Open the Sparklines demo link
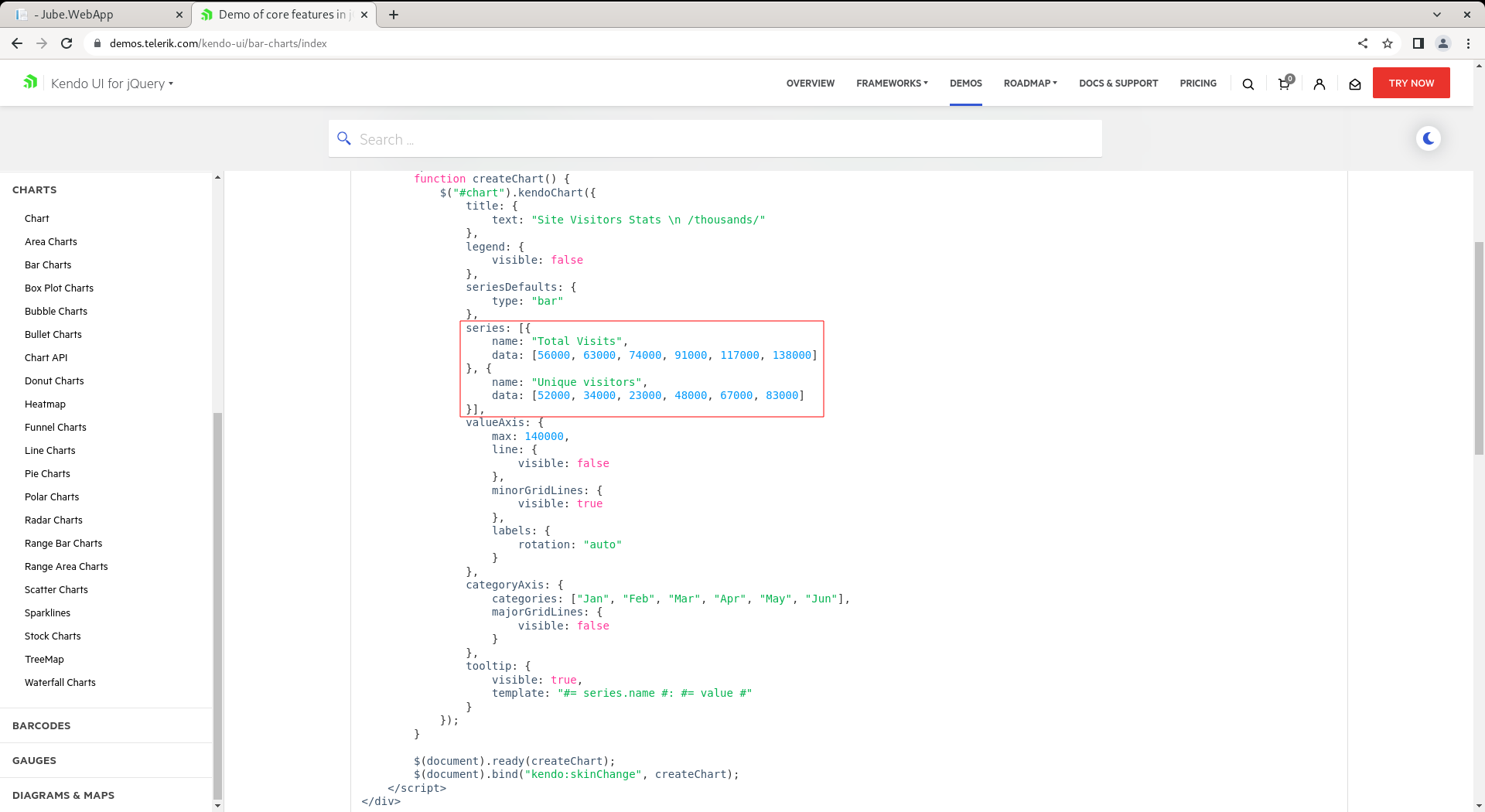Screen dimensions: 1485x812 tap(47, 613)
